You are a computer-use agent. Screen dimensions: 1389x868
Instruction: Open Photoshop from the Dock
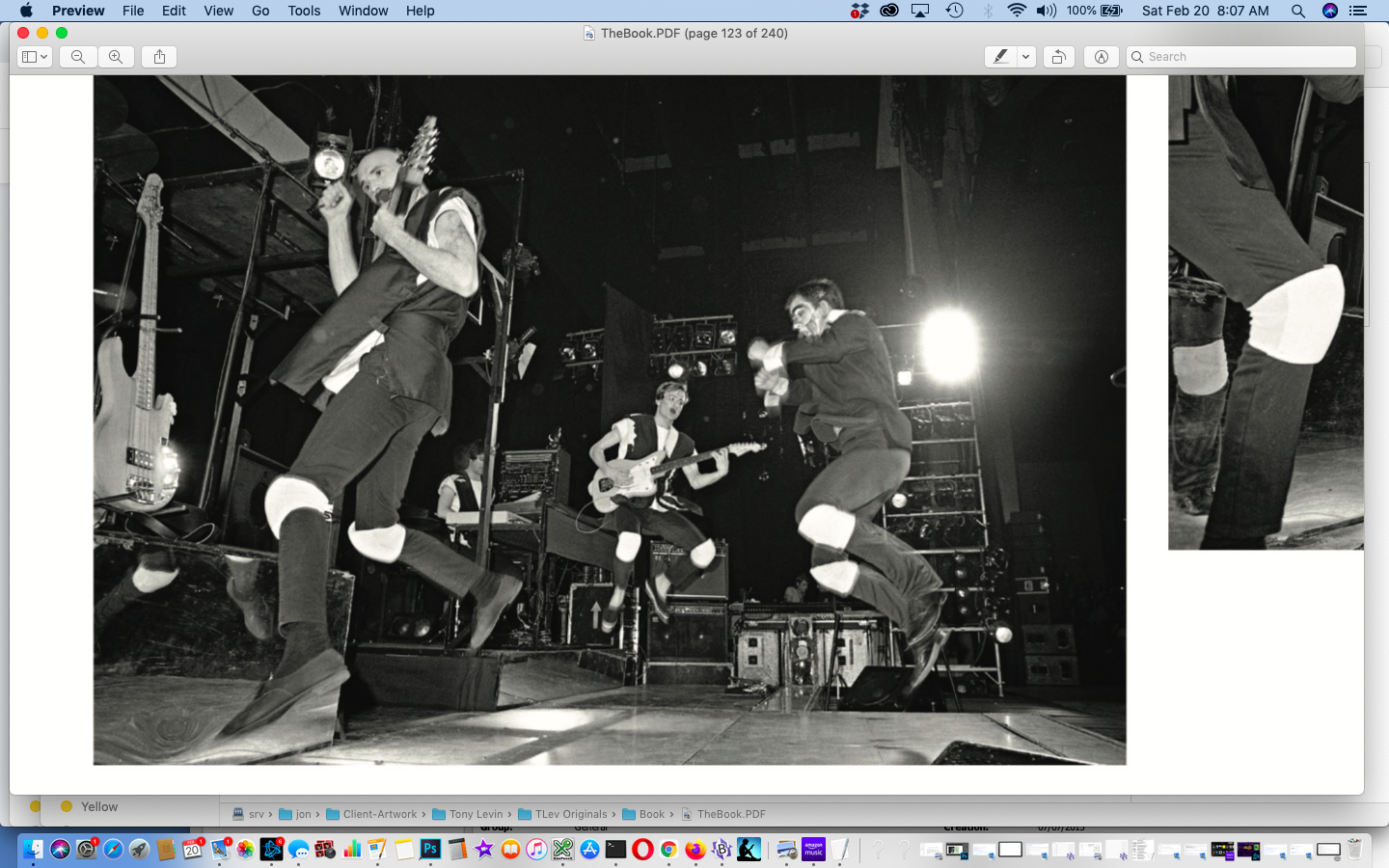[x=430, y=849]
